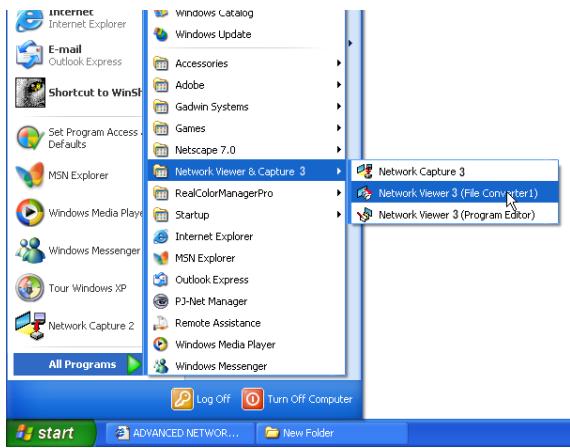Click the Network Capture 2 icon

[x=30, y=325]
